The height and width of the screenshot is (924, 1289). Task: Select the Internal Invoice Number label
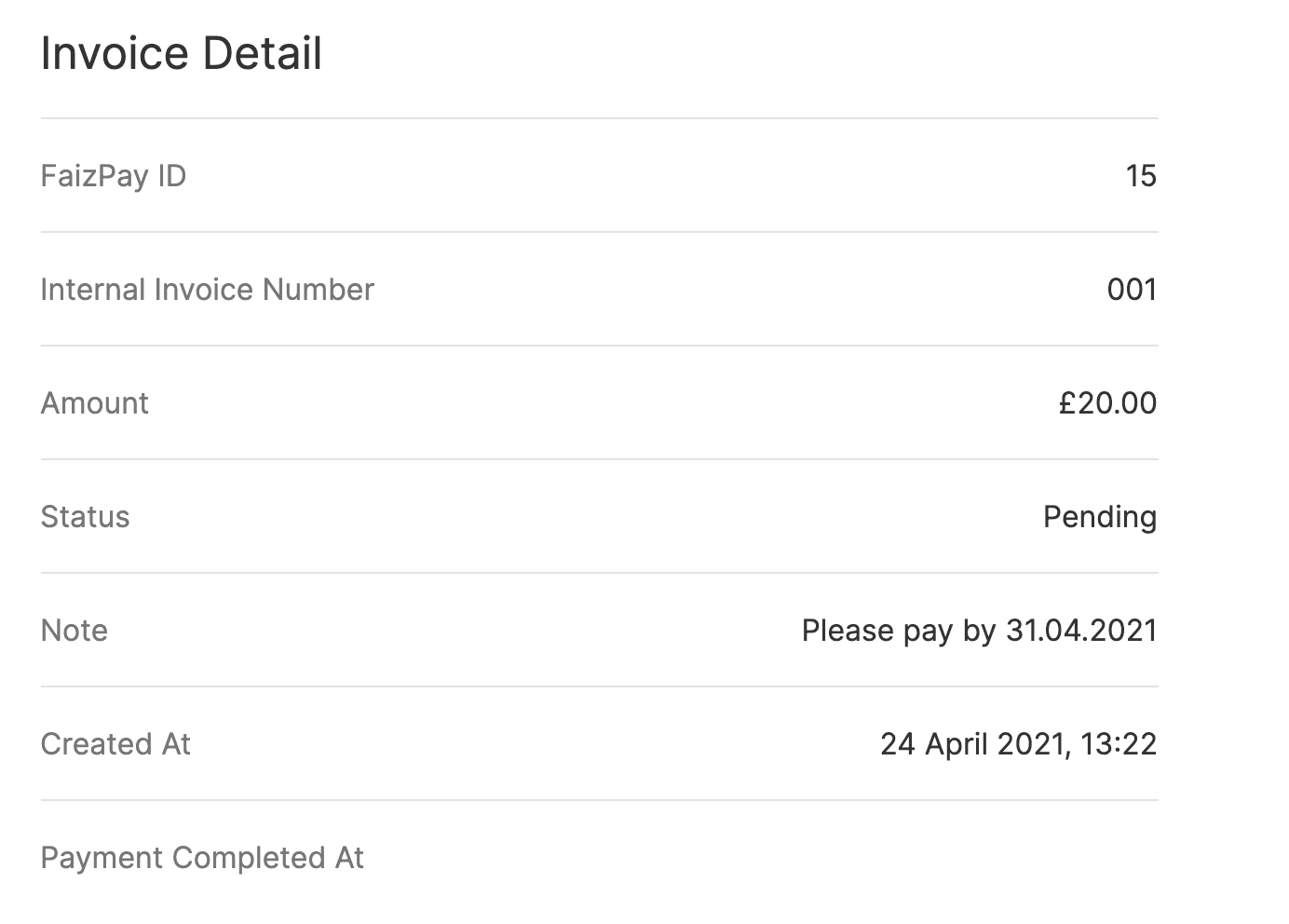(x=208, y=290)
